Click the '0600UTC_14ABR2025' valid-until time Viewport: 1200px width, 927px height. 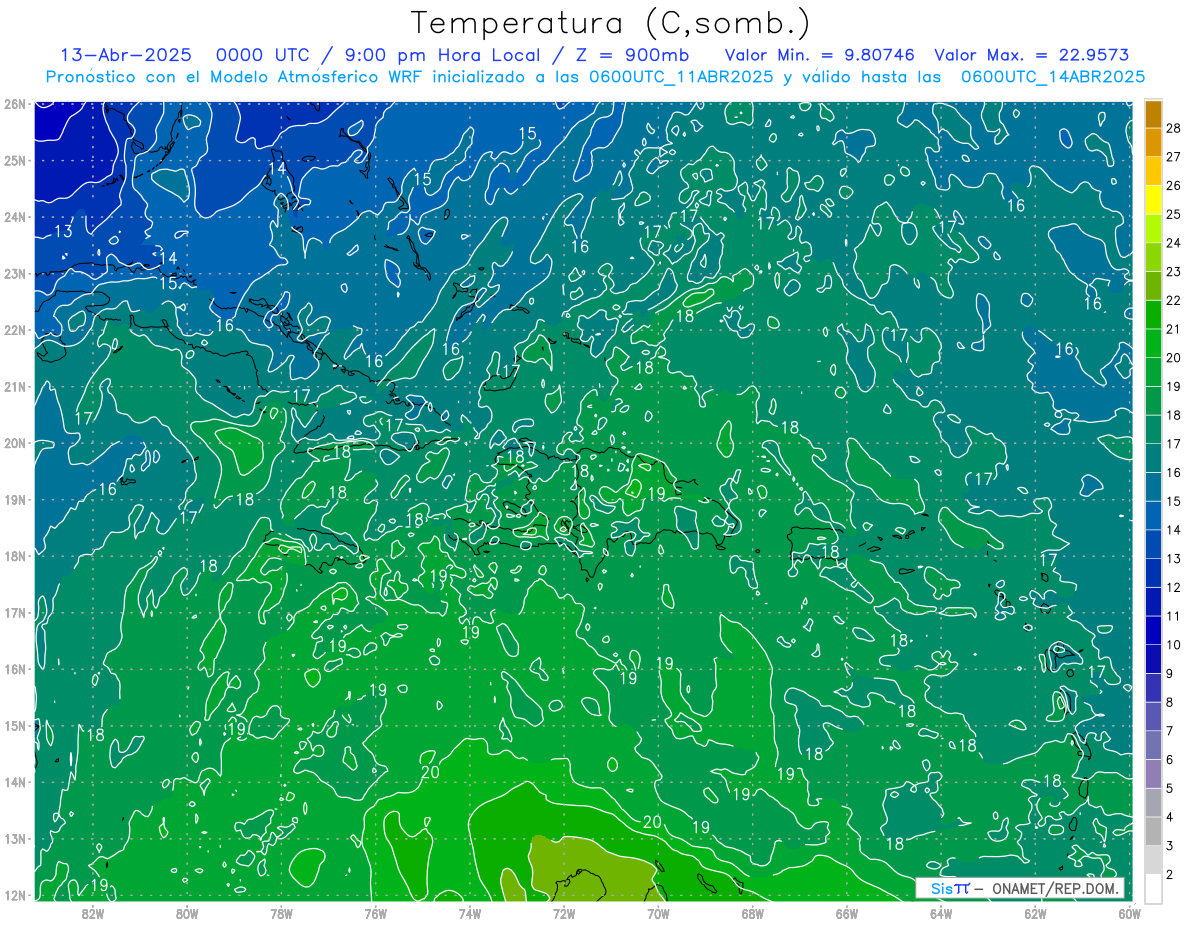click(1053, 76)
